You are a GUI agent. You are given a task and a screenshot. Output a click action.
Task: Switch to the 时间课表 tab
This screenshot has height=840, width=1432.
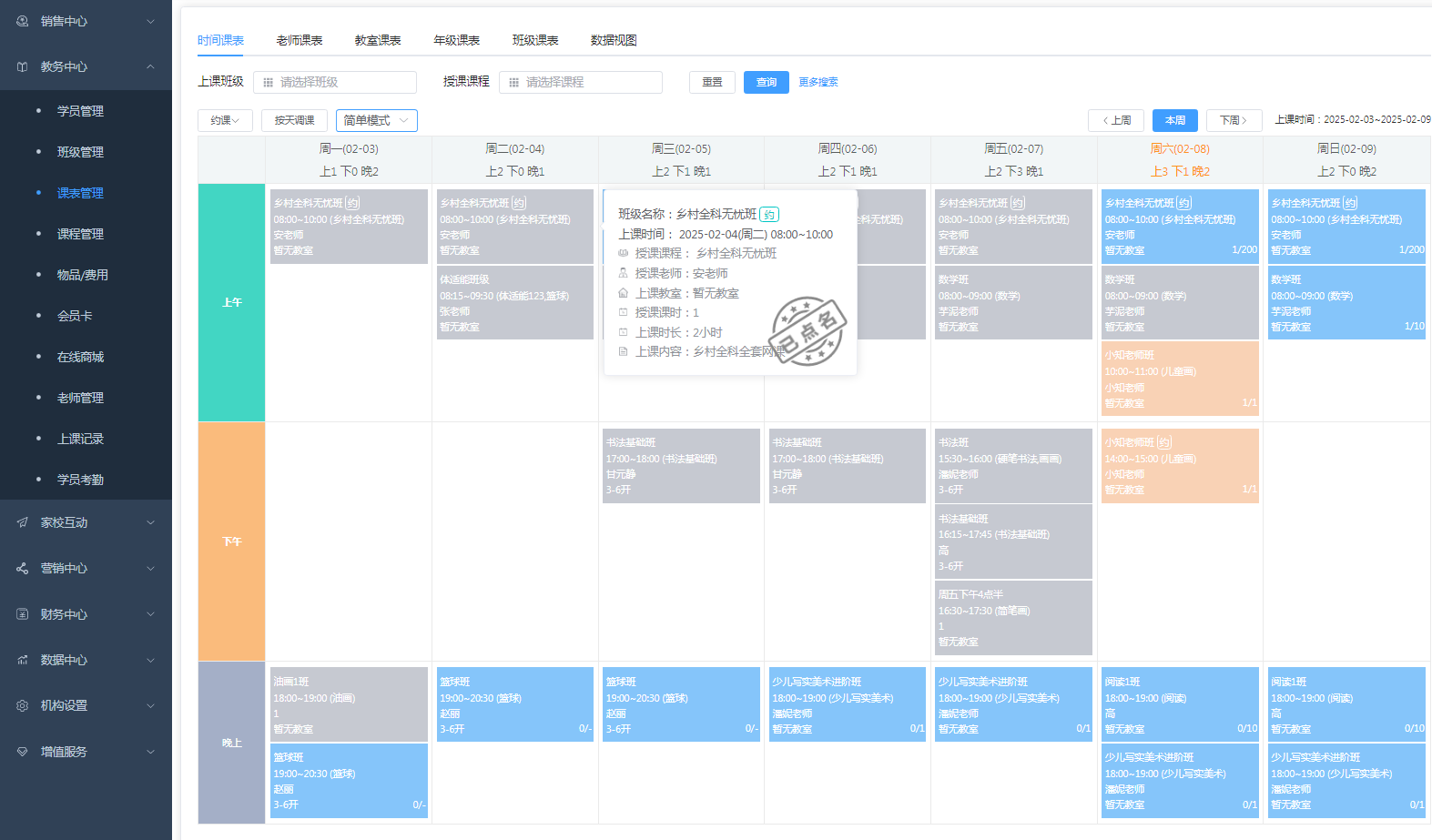(x=220, y=40)
